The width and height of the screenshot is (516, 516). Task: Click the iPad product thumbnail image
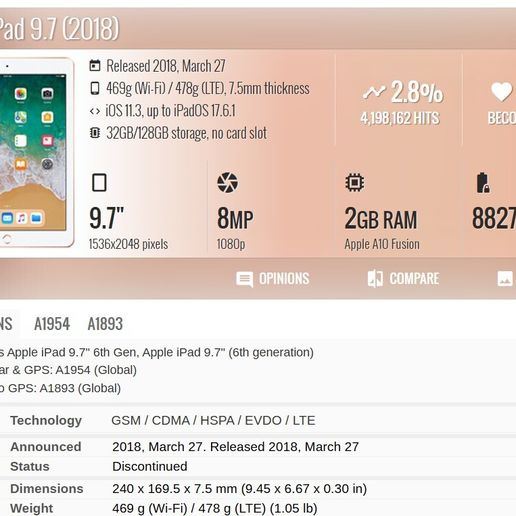pyautogui.click(x=36, y=153)
